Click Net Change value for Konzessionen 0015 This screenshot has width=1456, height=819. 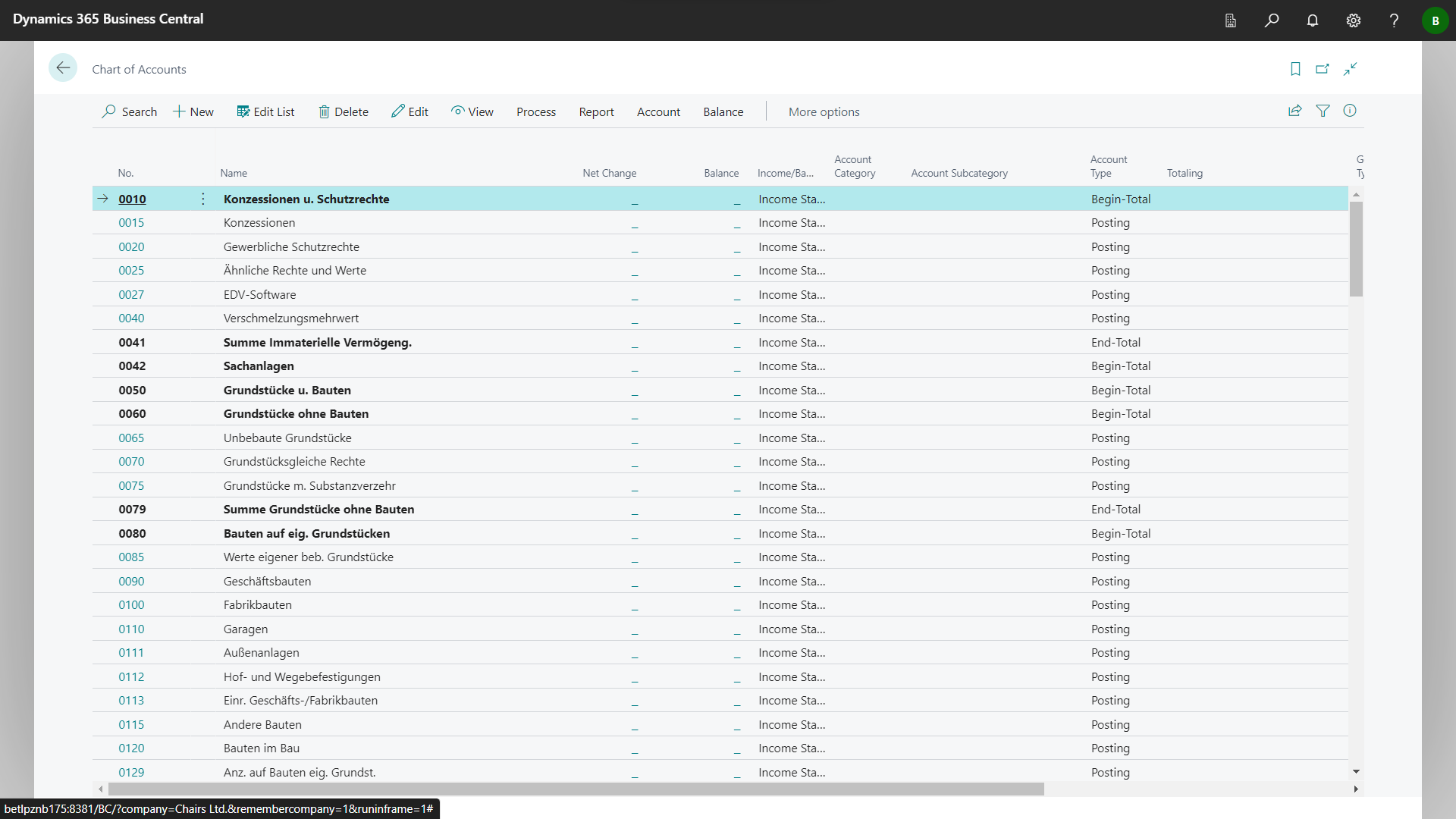click(635, 224)
